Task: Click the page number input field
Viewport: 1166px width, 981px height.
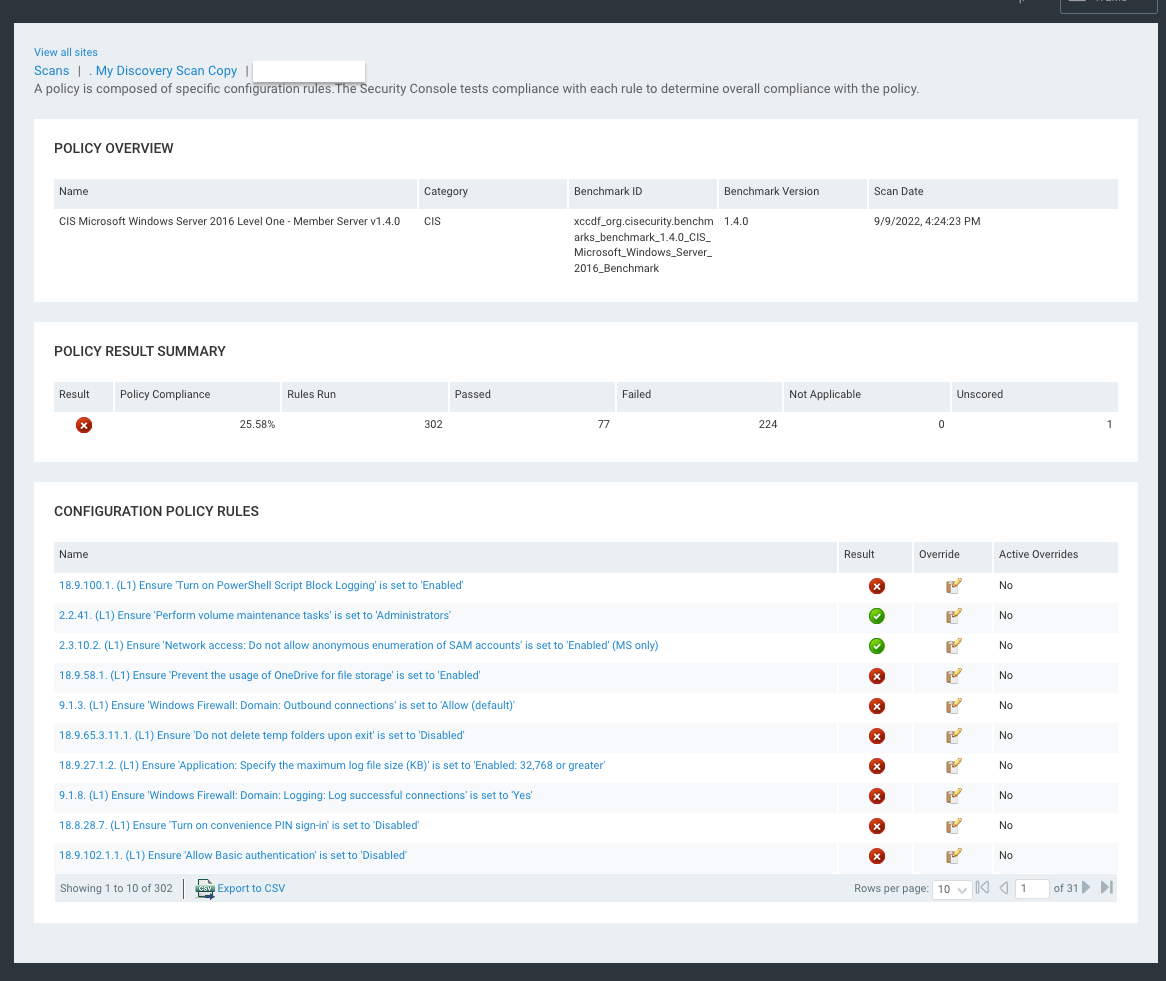Action: pos(1032,888)
